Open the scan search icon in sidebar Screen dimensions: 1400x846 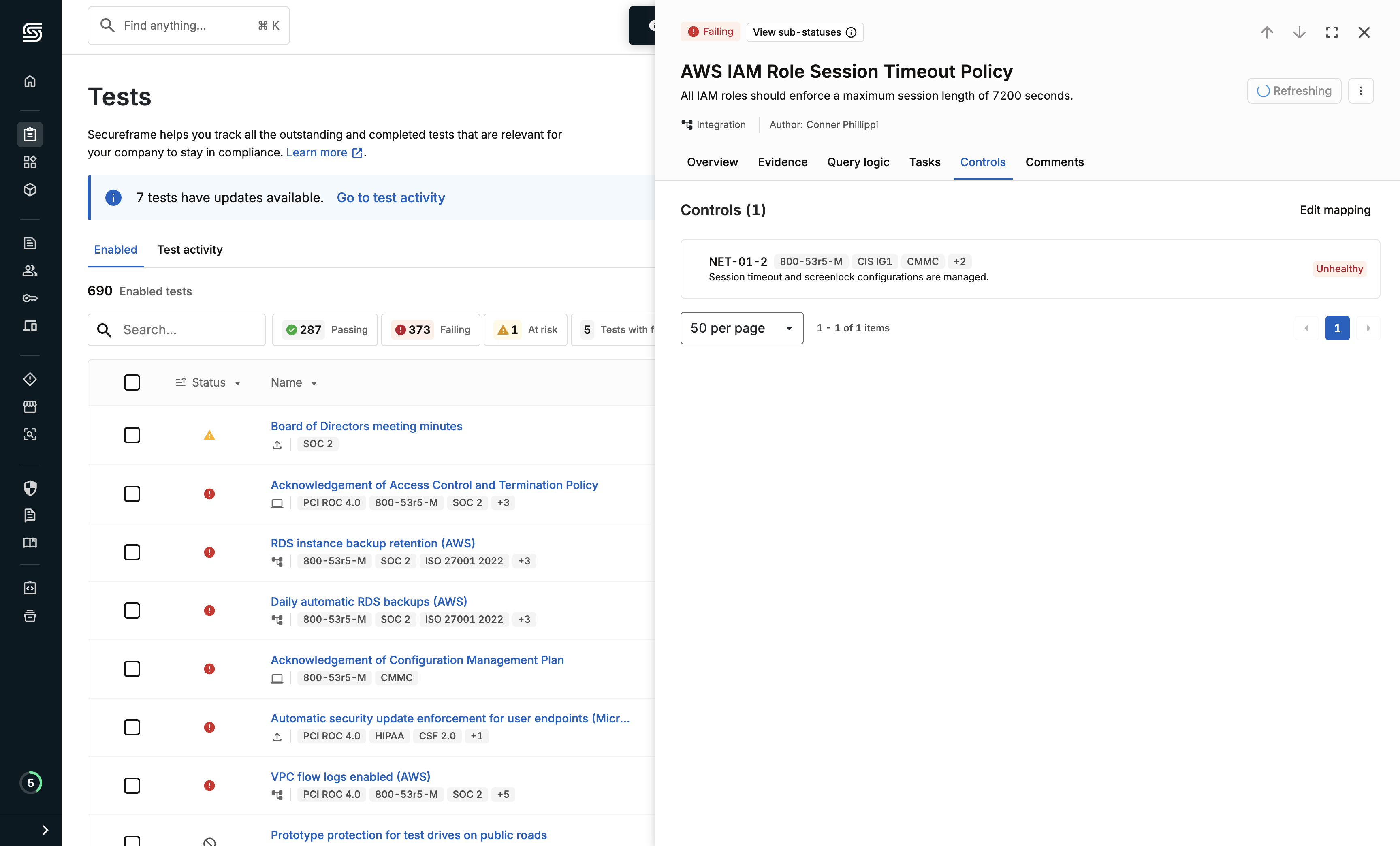coord(30,434)
